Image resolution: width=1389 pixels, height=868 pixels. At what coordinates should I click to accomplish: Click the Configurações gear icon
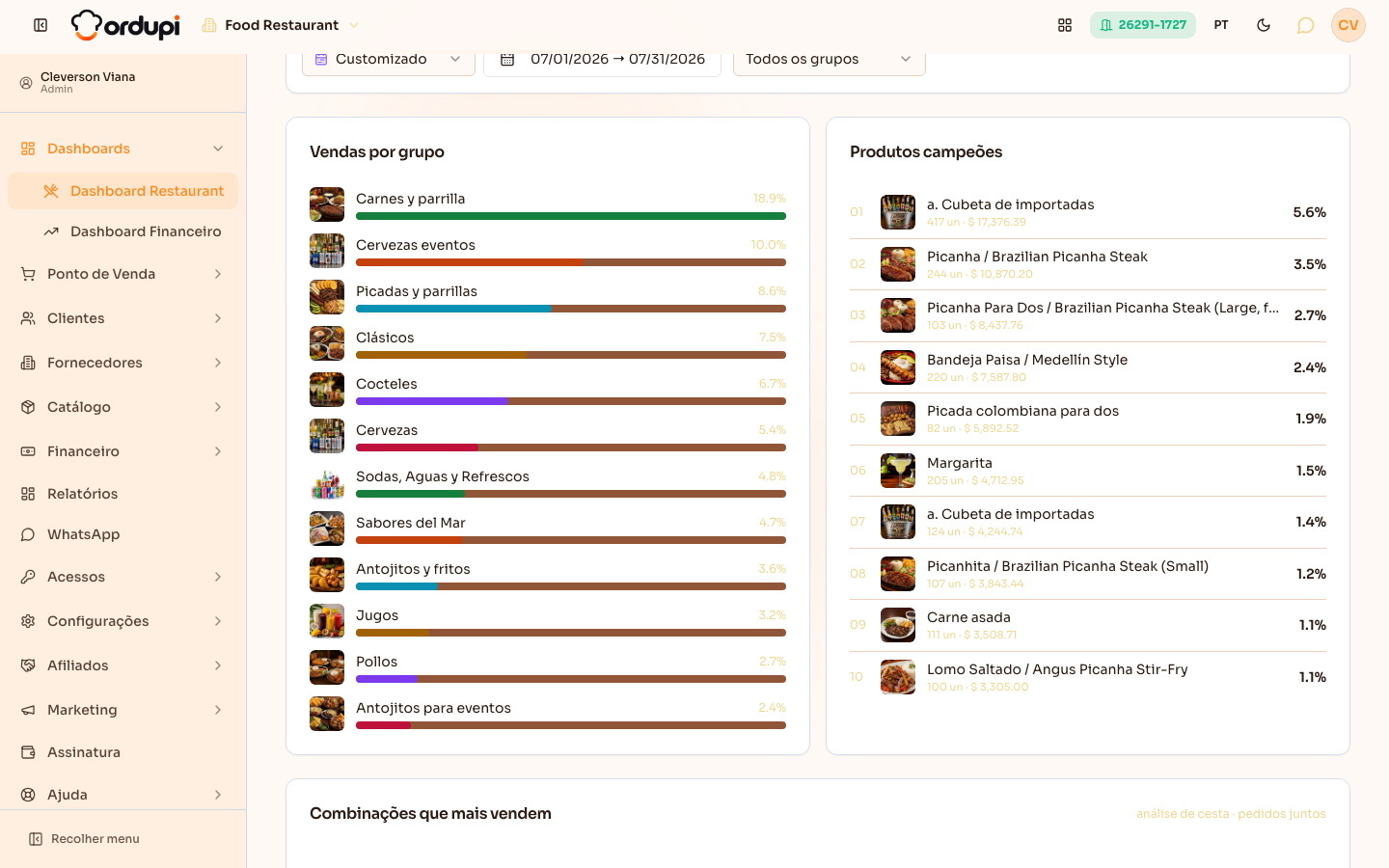pos(28,621)
